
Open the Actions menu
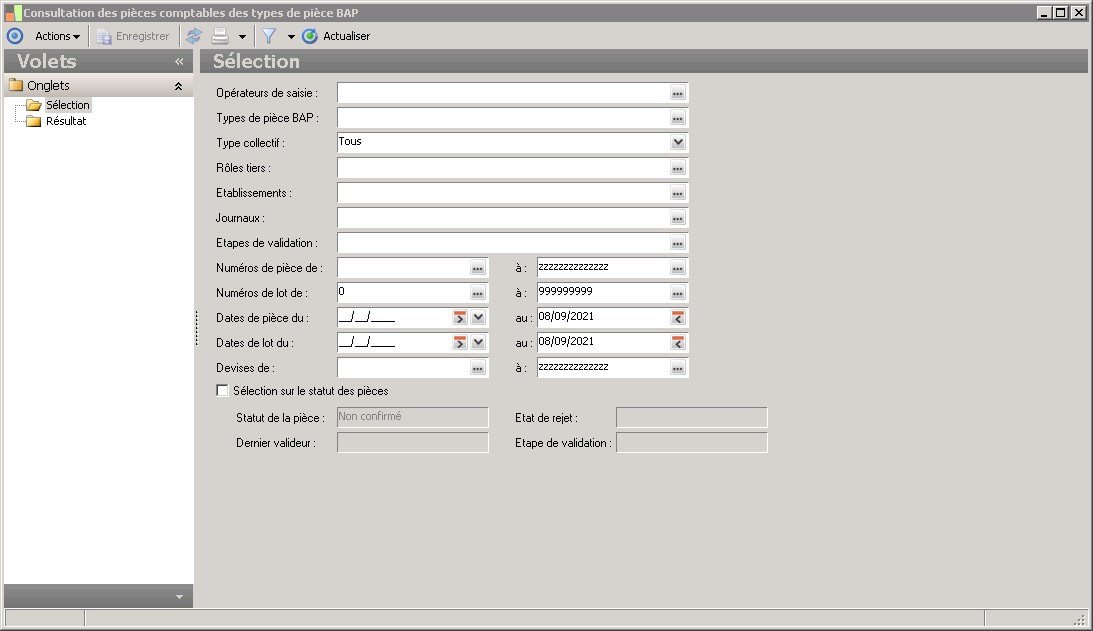(x=57, y=36)
